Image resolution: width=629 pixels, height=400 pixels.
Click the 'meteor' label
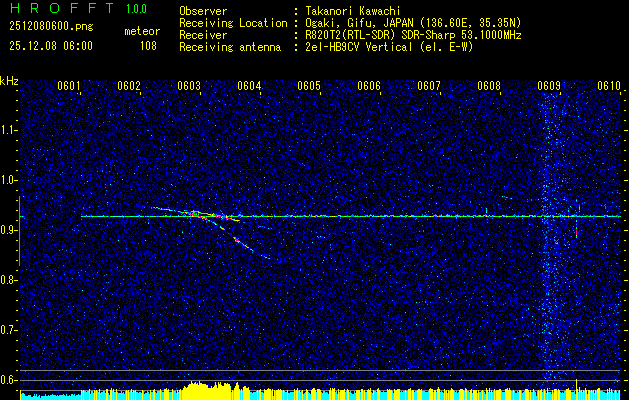click(142, 31)
